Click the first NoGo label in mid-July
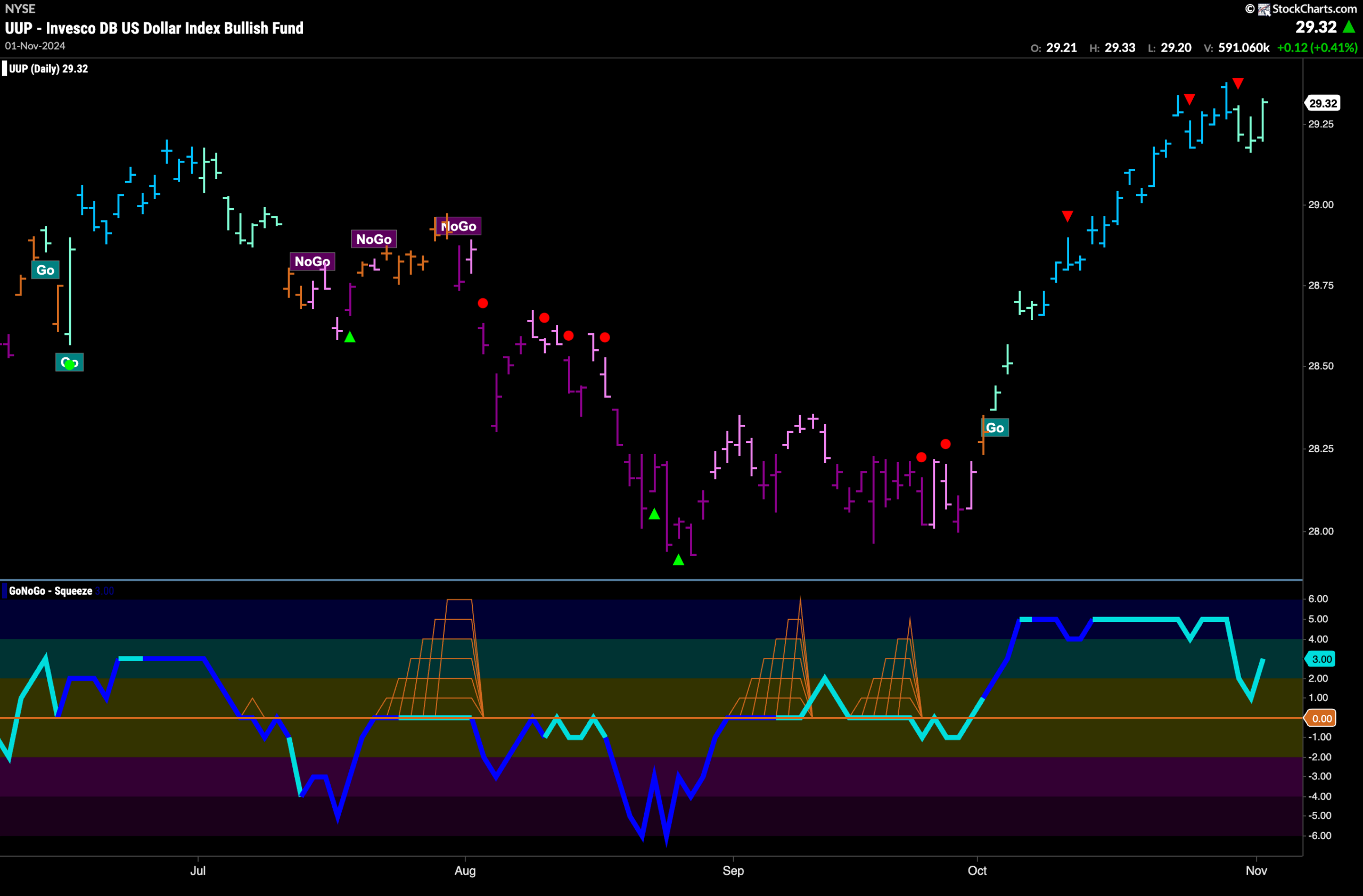This screenshot has height=896, width=1363. 312,261
